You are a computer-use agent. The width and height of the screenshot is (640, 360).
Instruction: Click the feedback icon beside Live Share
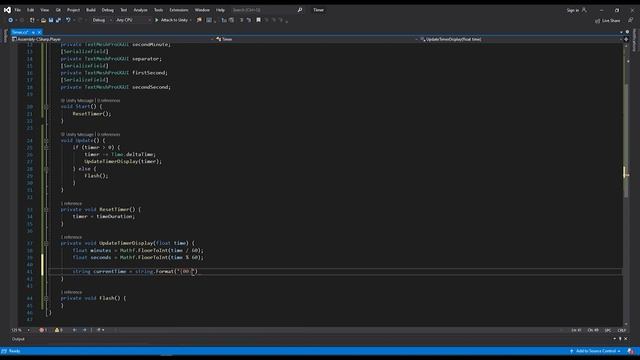pyautogui.click(x=631, y=20)
